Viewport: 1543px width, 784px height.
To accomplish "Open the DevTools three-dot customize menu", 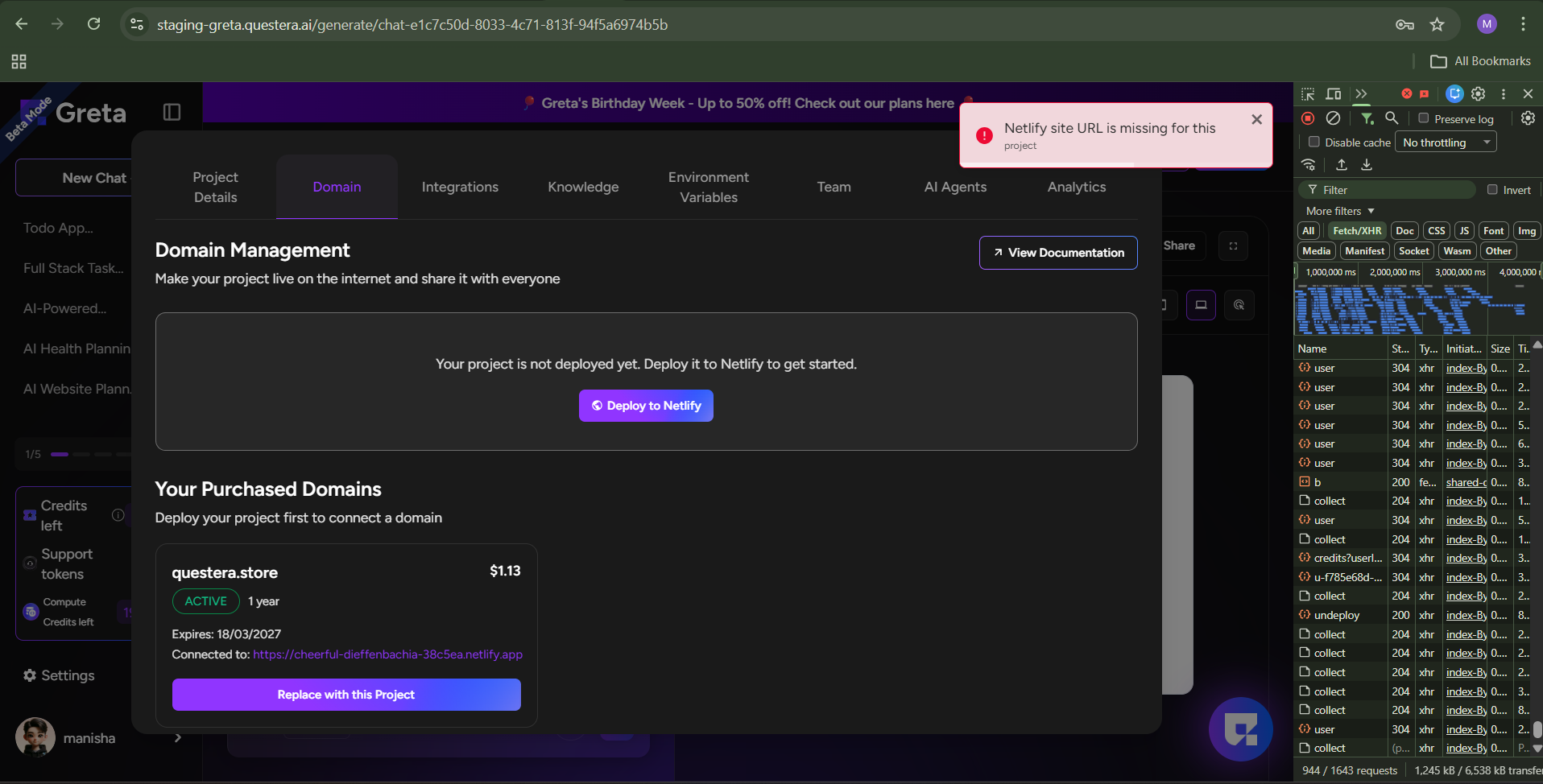I will point(1503,94).
